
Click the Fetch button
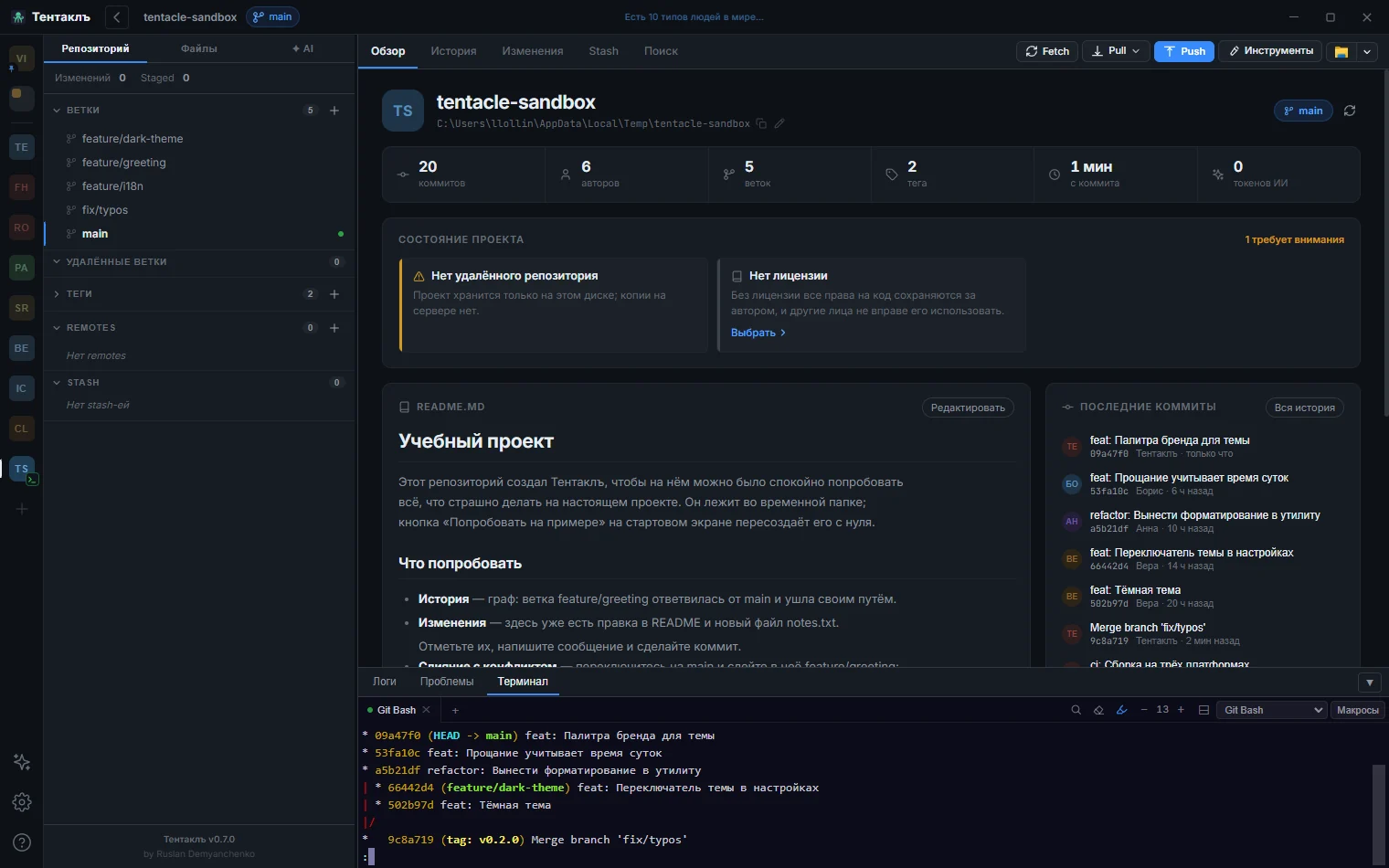[1047, 51]
